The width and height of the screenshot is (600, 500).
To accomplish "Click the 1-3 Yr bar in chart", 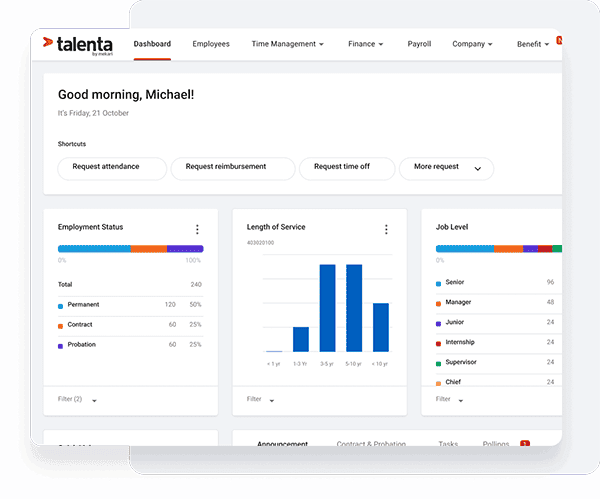I will (x=301, y=339).
